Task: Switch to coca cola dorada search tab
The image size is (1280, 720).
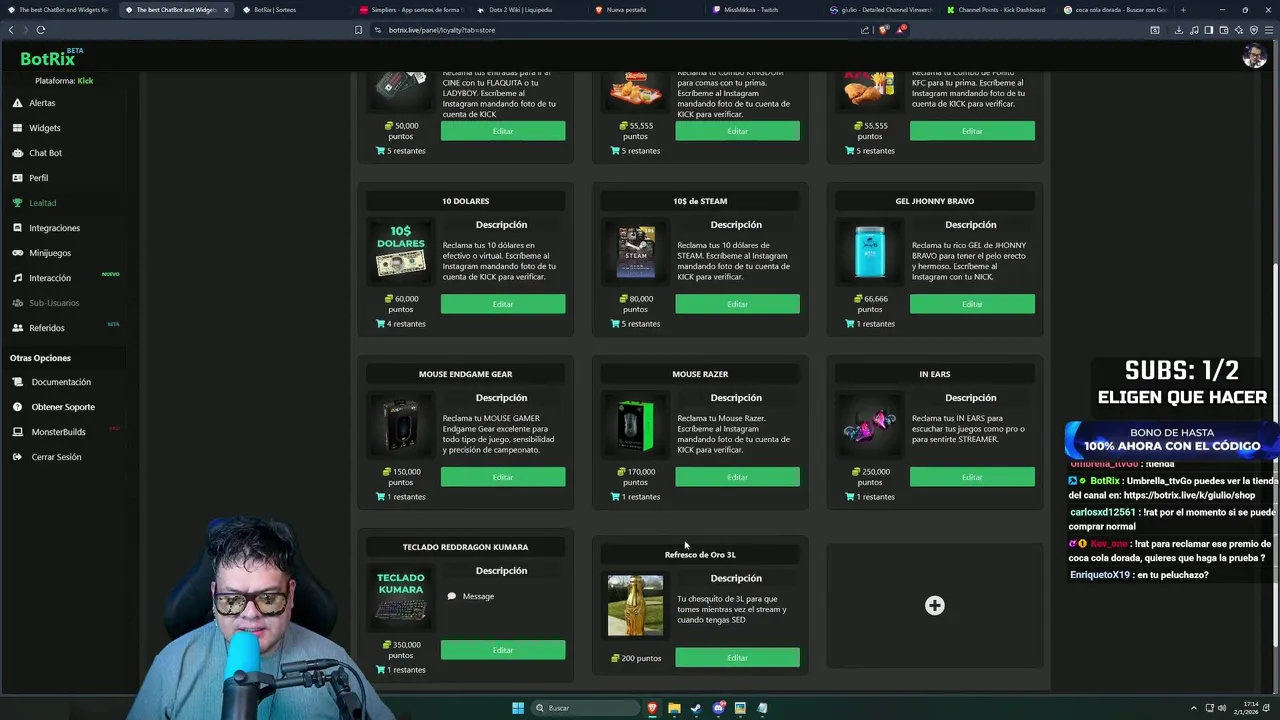Action: (x=1115, y=10)
